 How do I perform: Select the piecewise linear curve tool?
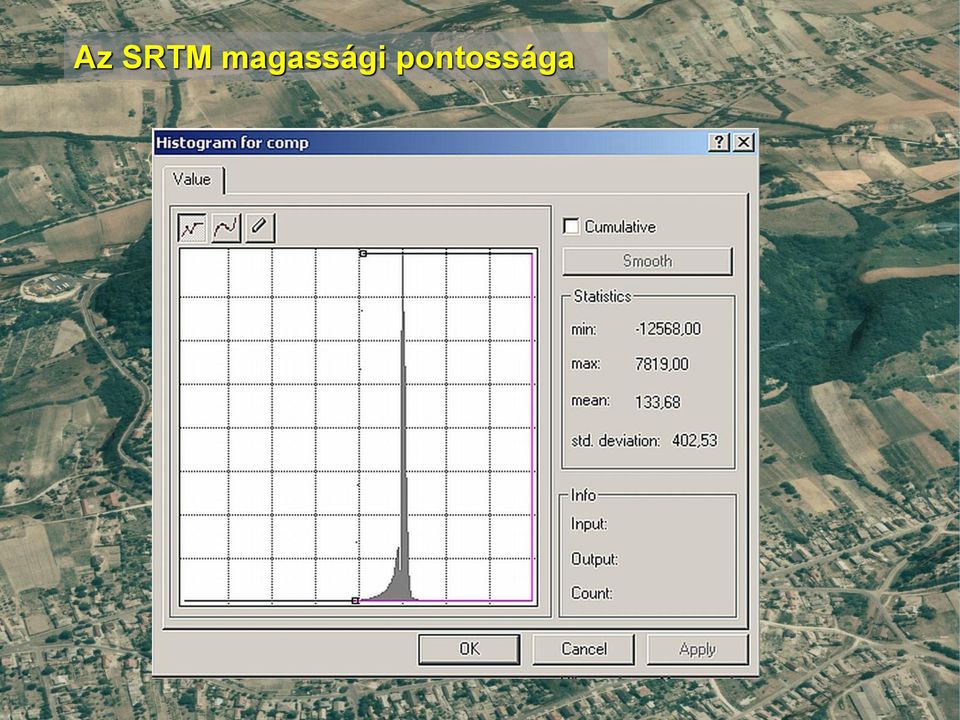tap(192, 228)
